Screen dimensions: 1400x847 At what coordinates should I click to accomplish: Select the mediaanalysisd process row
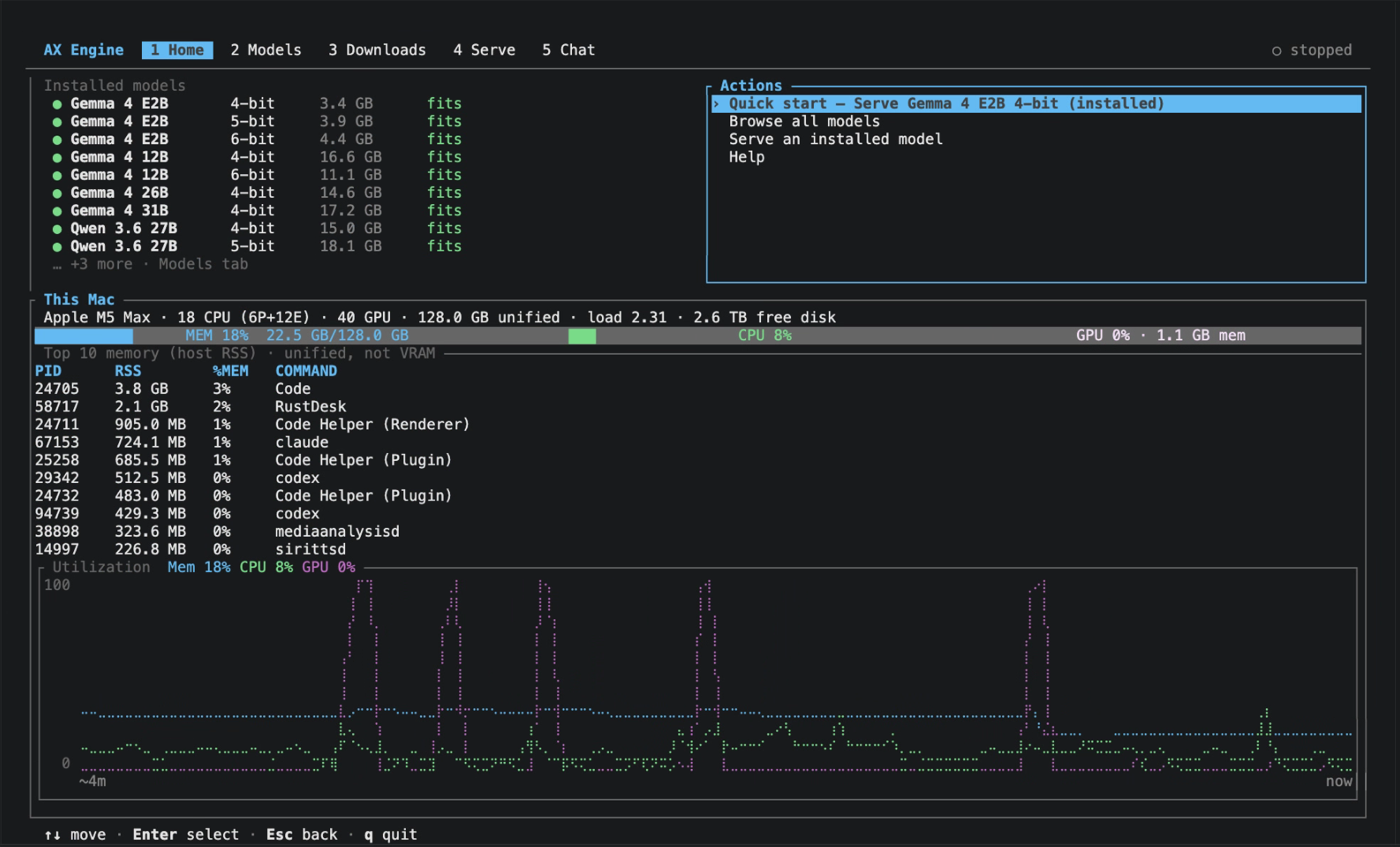(217, 531)
